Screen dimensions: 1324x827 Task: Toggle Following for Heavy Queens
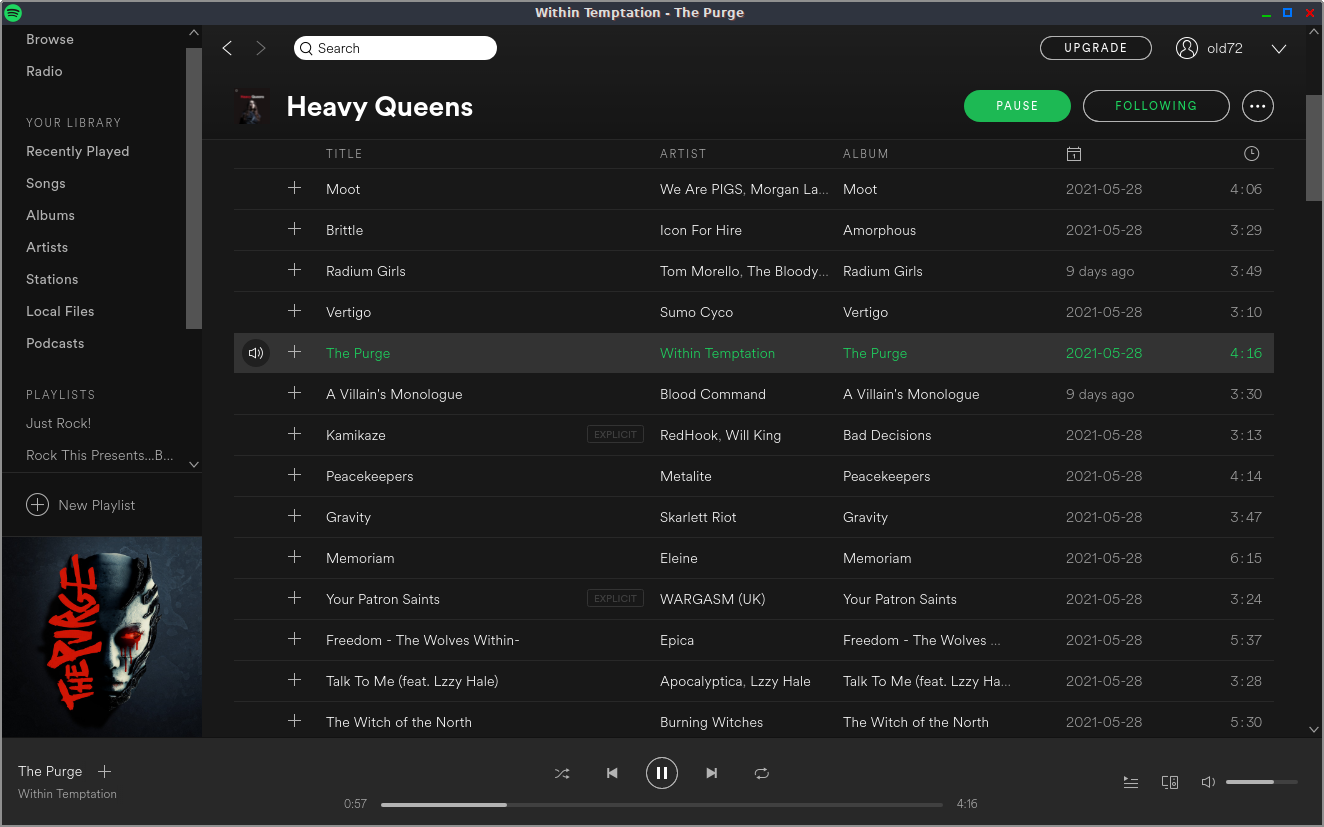tap(1156, 106)
